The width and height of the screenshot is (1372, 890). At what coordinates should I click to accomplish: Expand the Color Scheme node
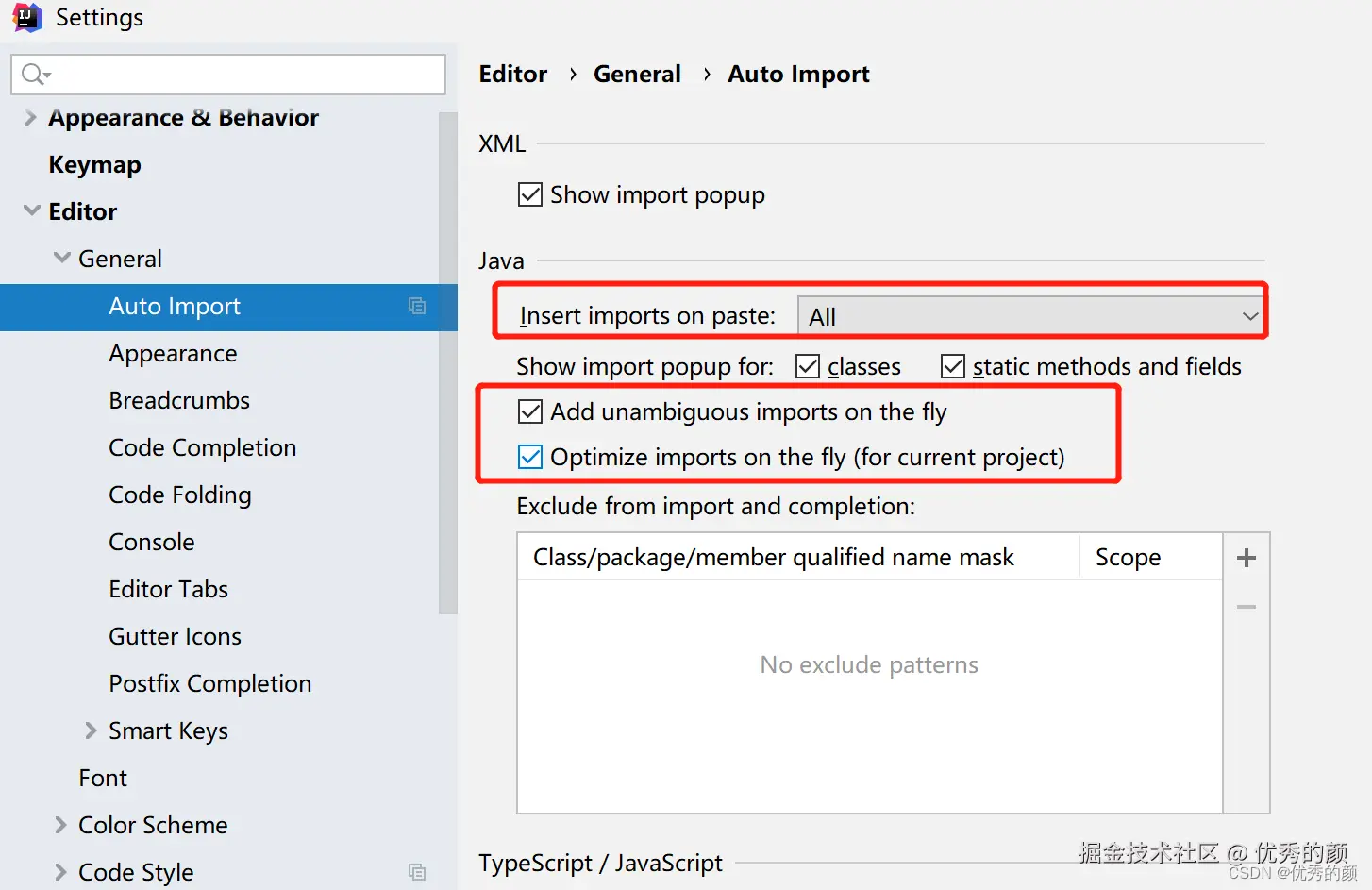pyautogui.click(x=61, y=825)
